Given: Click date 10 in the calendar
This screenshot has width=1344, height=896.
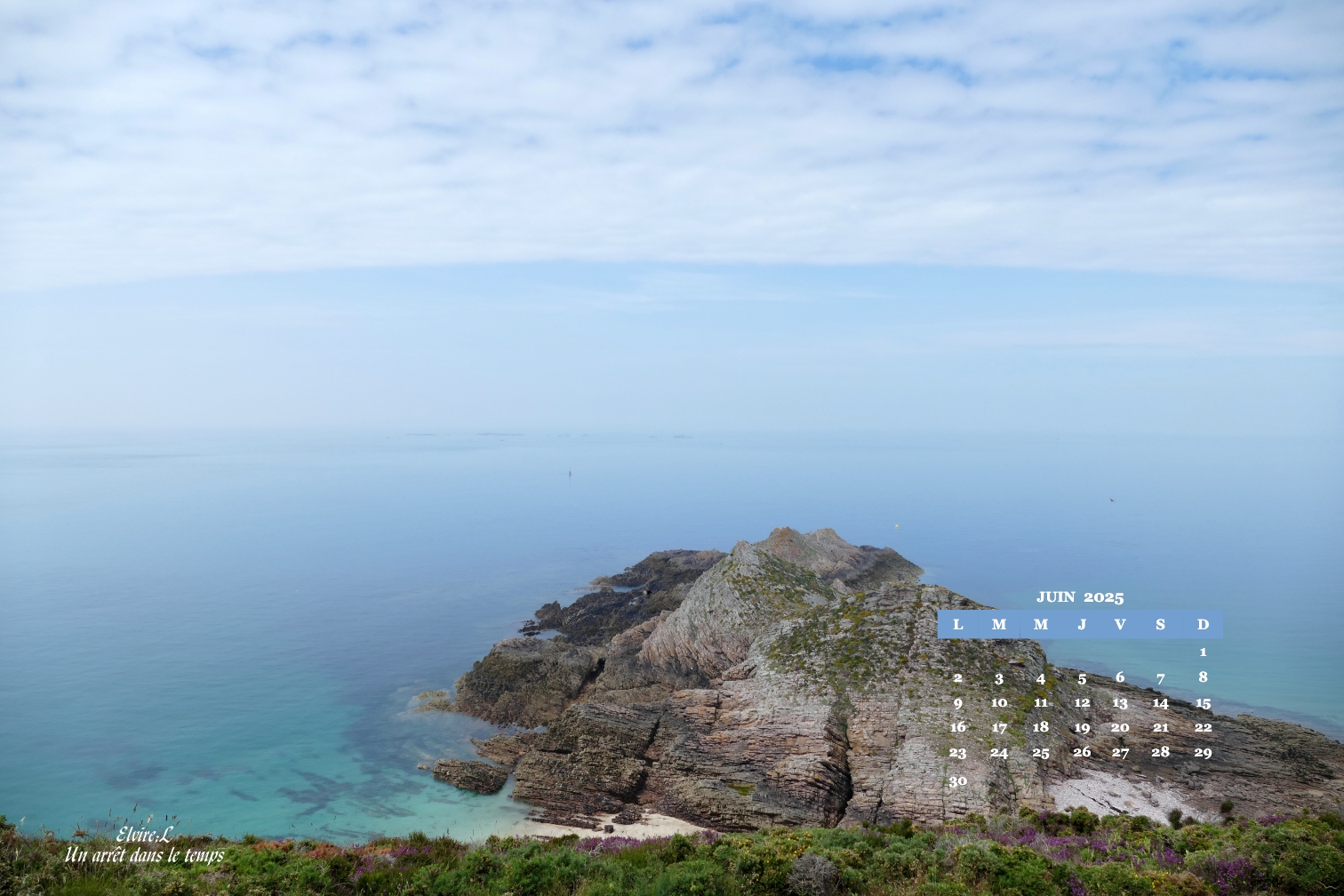Looking at the screenshot, I should (x=999, y=702).
